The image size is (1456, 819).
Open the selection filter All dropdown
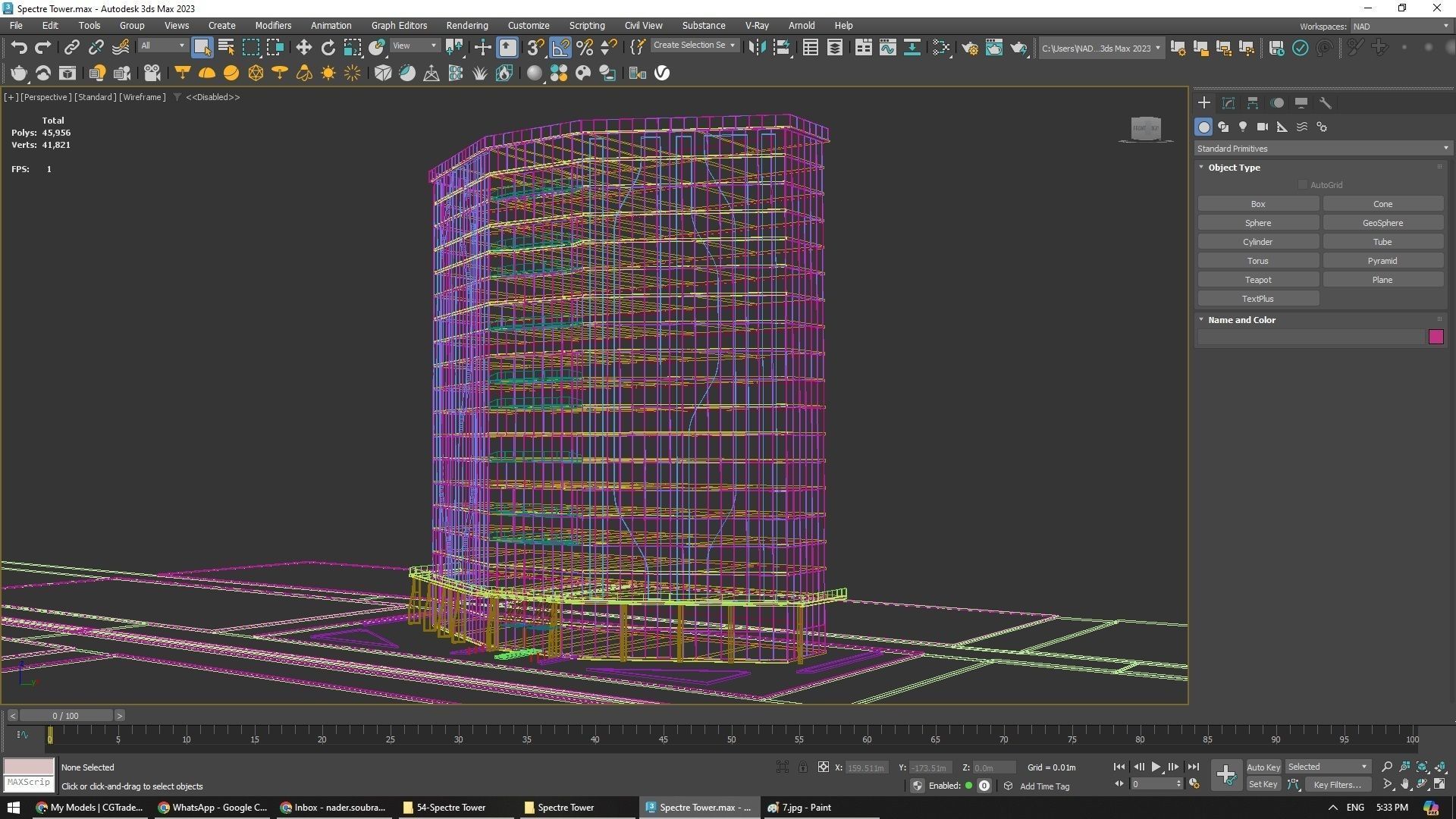(162, 46)
